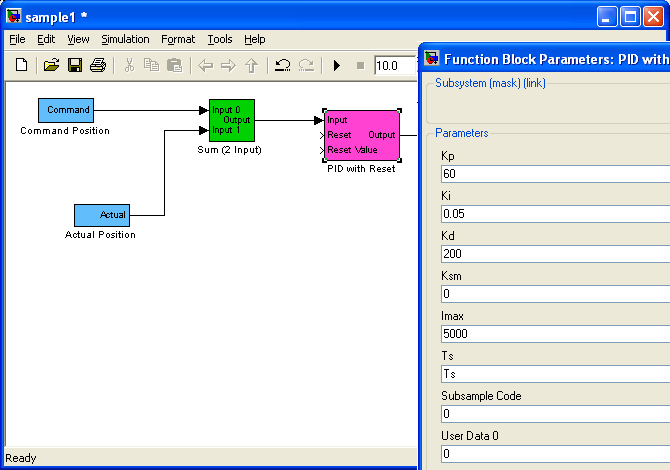
Task: Open the Tools menu
Action: click(220, 39)
